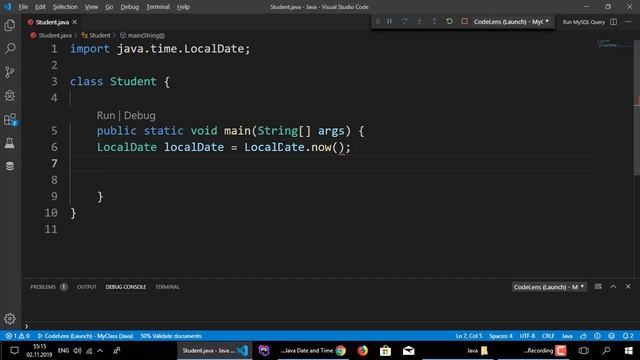This screenshot has height=360, width=640.
Task: Open the Selection menu
Action: 65,7
